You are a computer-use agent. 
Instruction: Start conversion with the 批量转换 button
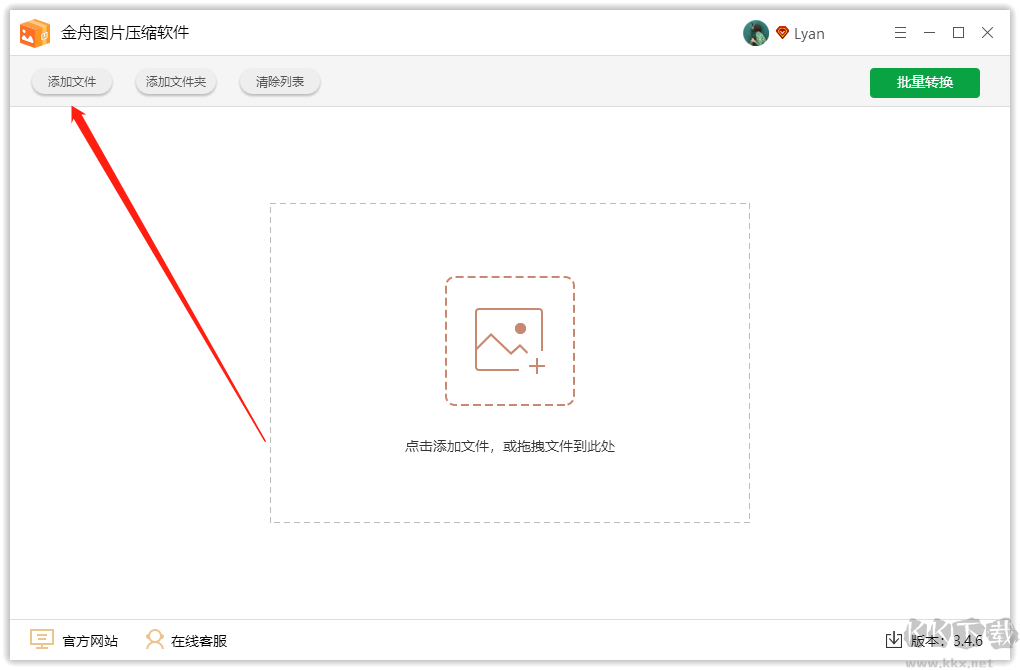923,83
